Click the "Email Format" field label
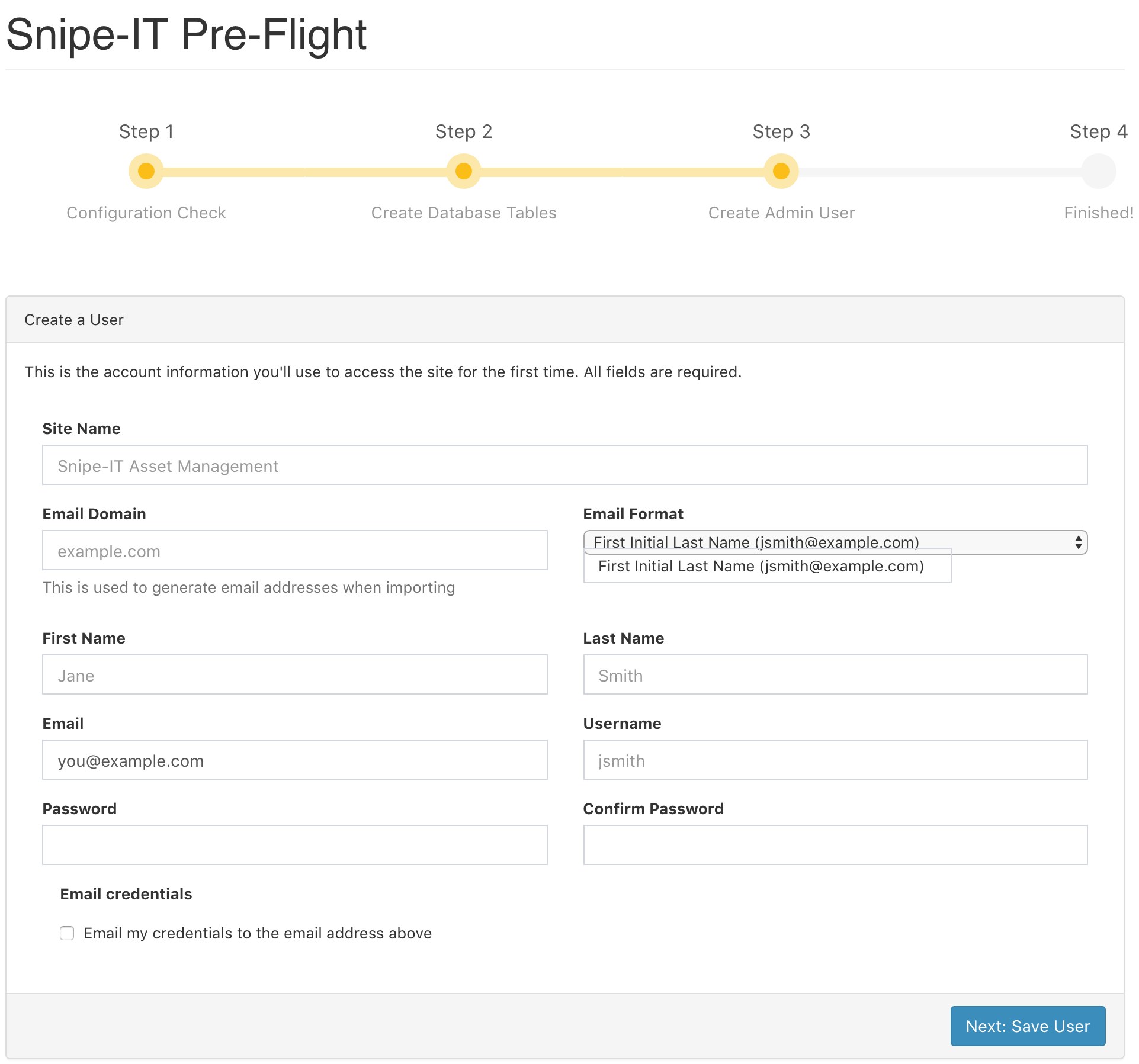Viewport: 1139px width, 1064px height. tap(633, 514)
